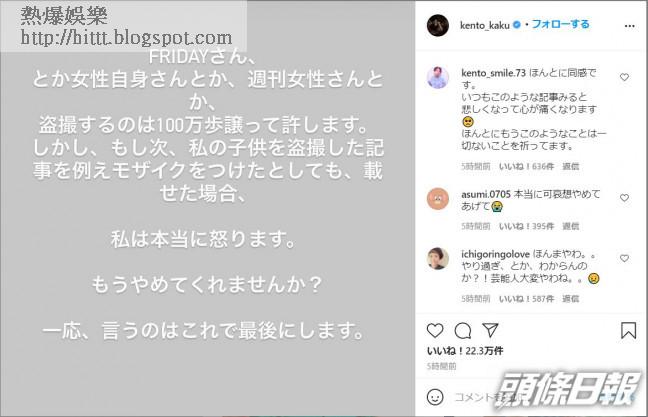Like the ichigoringolove comment heart
This screenshot has width=648, height=417.
coord(624,258)
